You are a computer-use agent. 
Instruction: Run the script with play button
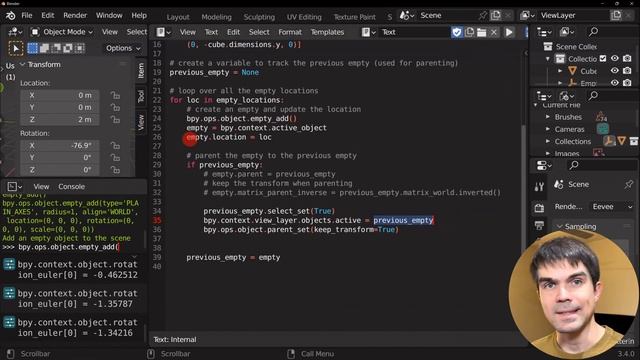(509, 32)
